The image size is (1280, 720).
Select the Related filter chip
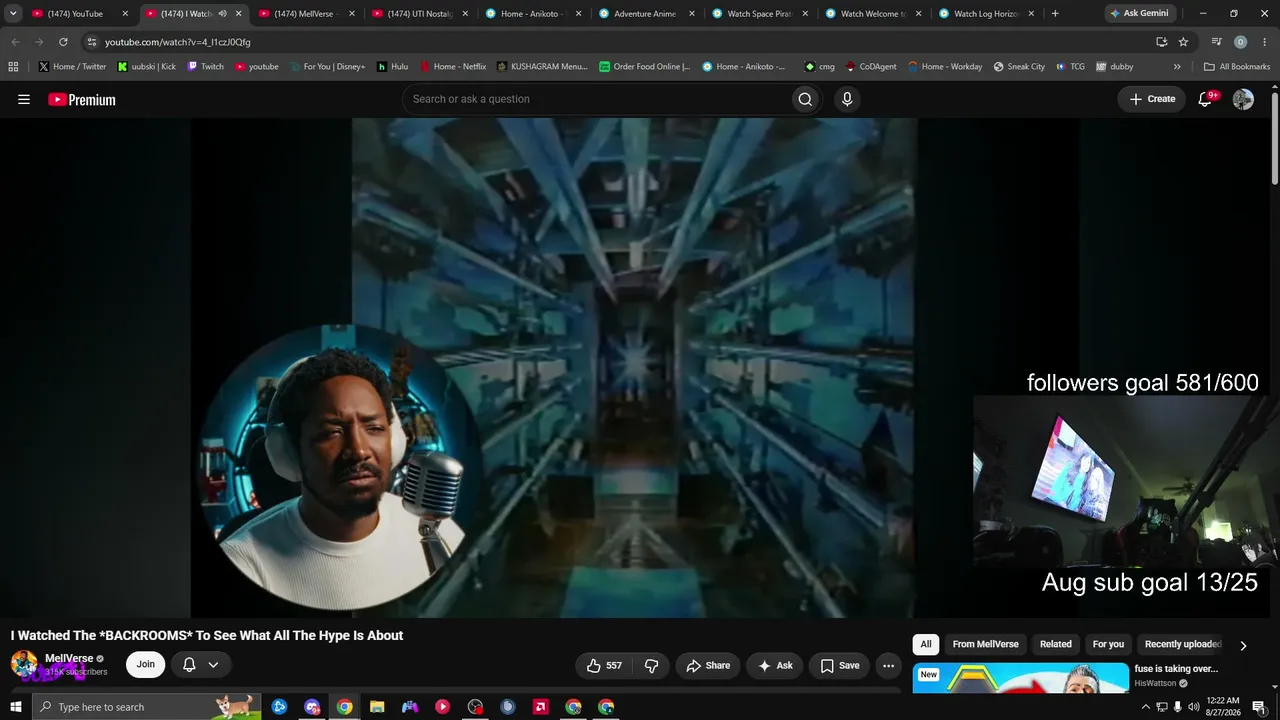tap(1055, 644)
